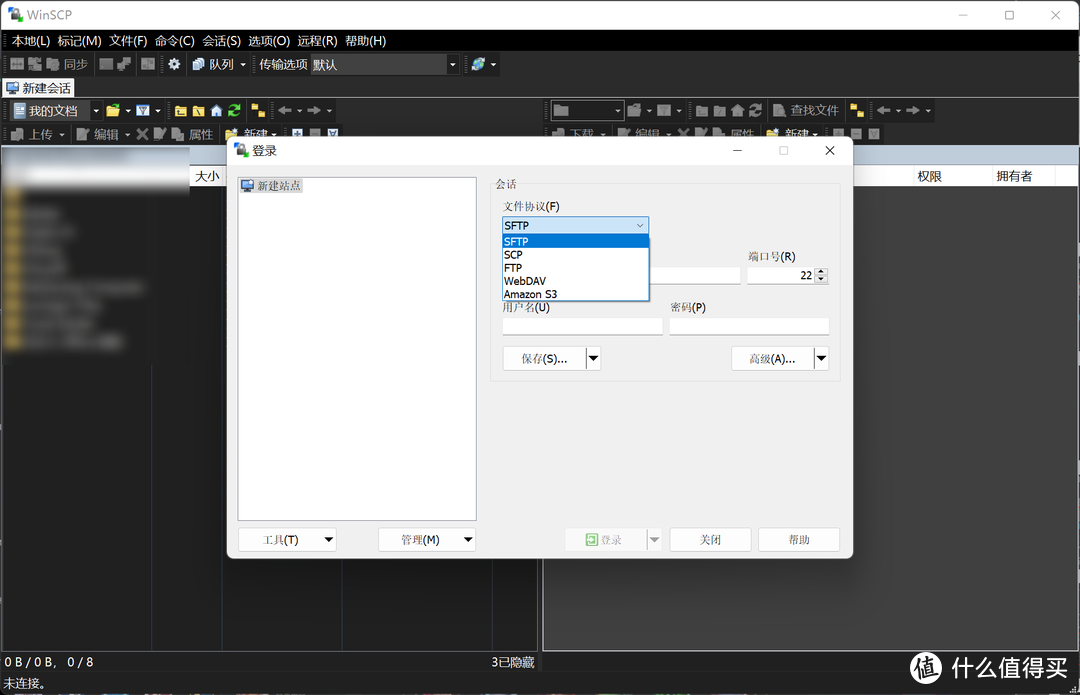Open the arrow beside 高级(A) button
Image resolution: width=1080 pixels, height=695 pixels.
coord(821,359)
